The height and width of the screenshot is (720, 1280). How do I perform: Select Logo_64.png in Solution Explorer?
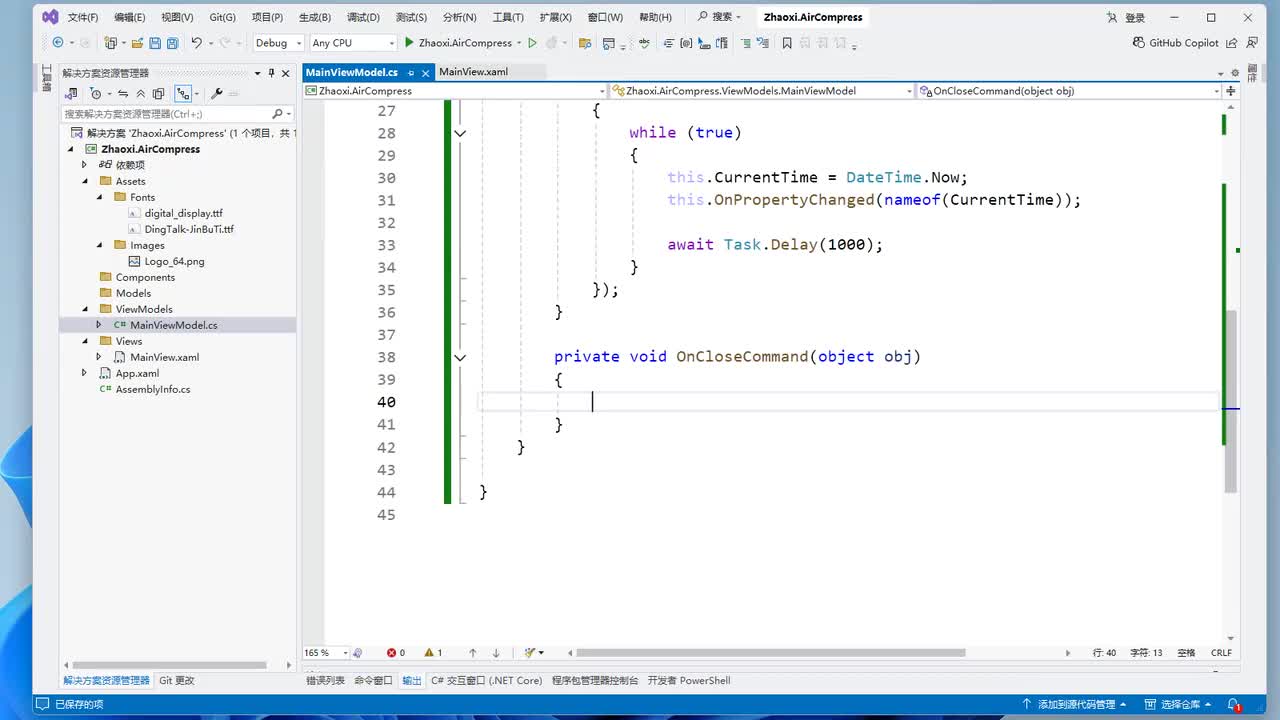pyautogui.click(x=174, y=261)
